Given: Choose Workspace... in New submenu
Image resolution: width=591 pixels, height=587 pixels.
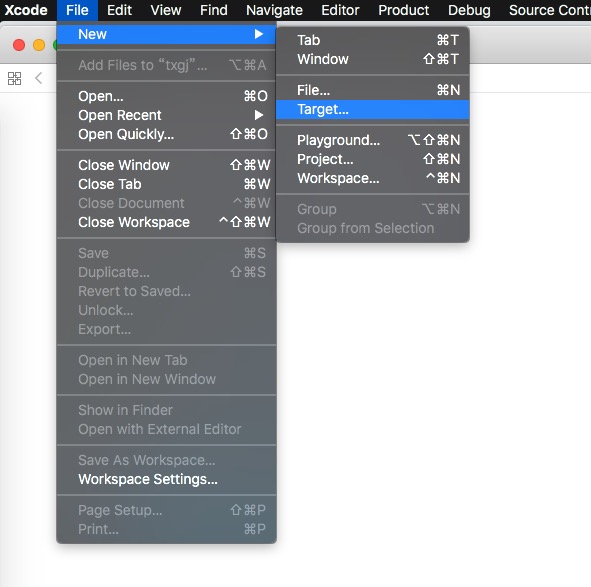Looking at the screenshot, I should pyautogui.click(x=372, y=178).
